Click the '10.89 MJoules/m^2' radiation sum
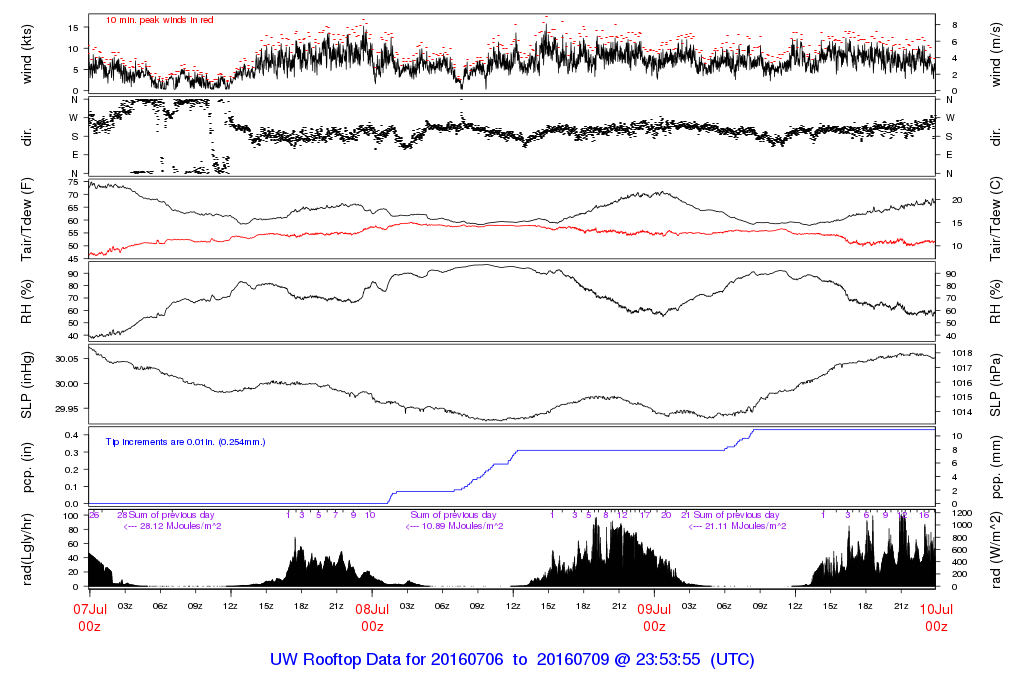This screenshot has width=1024, height=700. coord(463,526)
